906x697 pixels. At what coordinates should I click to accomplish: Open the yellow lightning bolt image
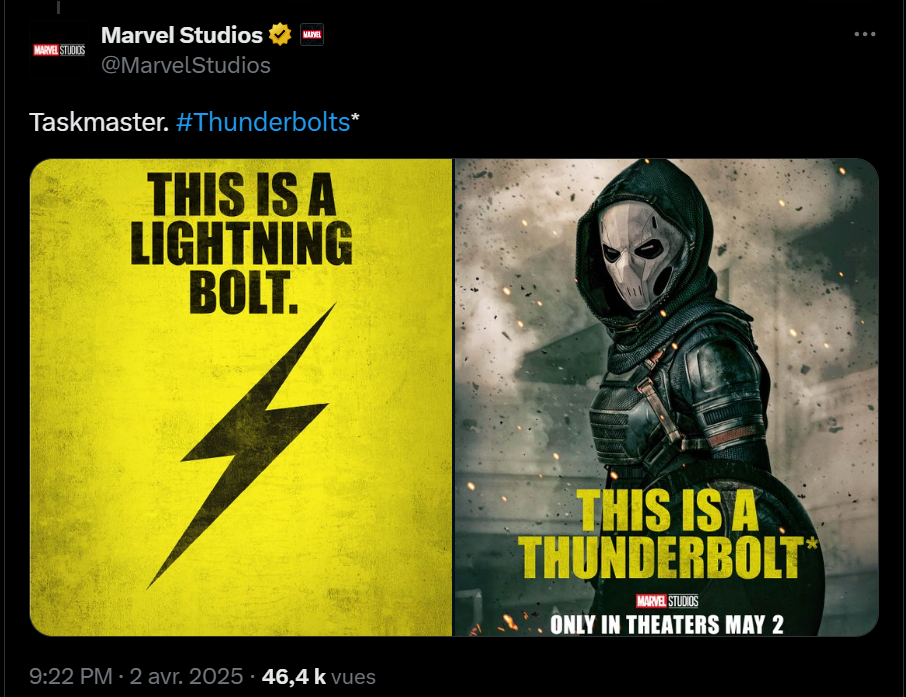point(241,397)
